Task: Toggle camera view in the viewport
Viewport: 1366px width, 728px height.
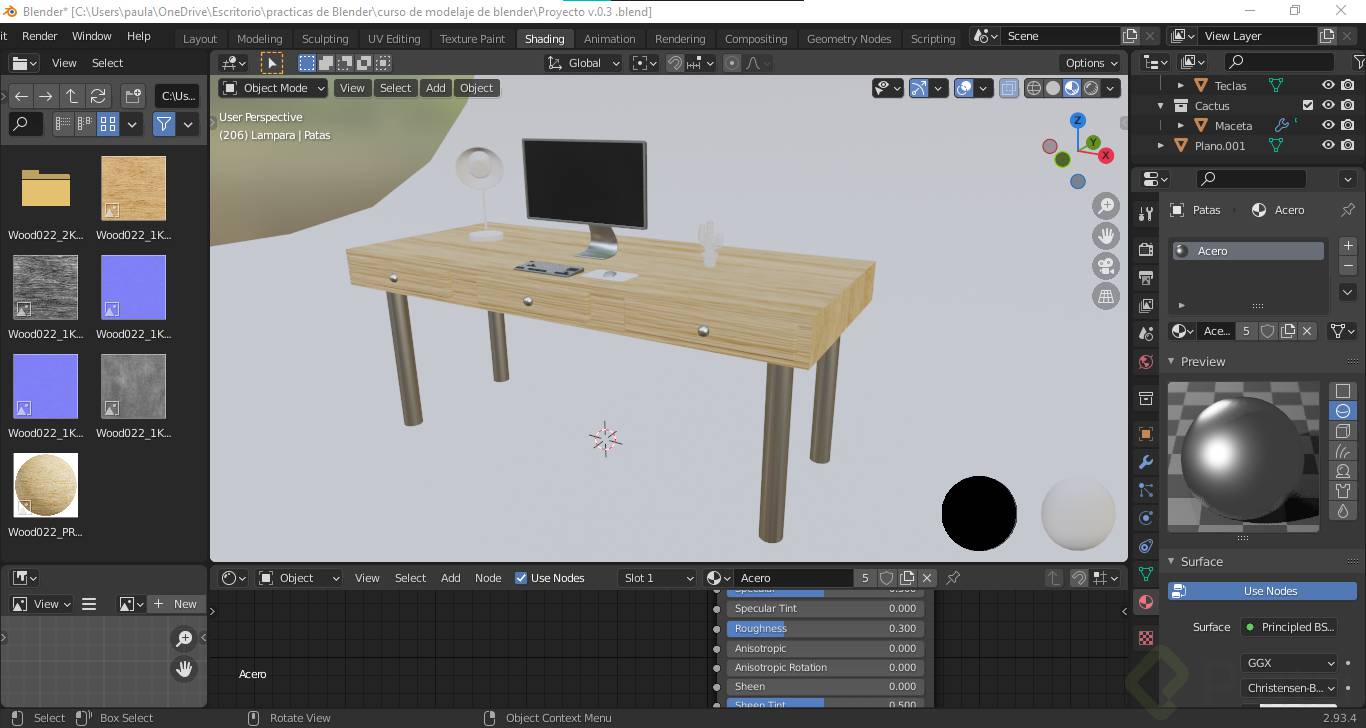Action: click(1106, 266)
